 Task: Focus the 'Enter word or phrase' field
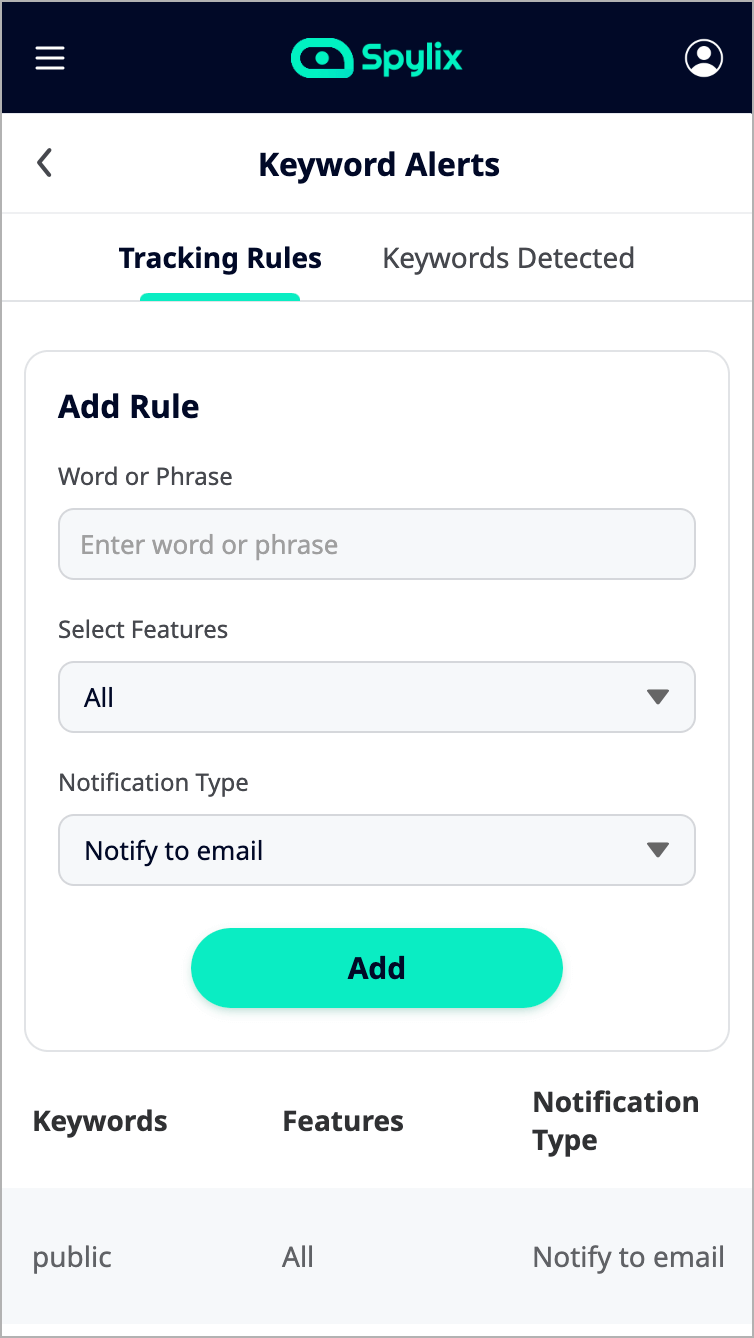(377, 545)
